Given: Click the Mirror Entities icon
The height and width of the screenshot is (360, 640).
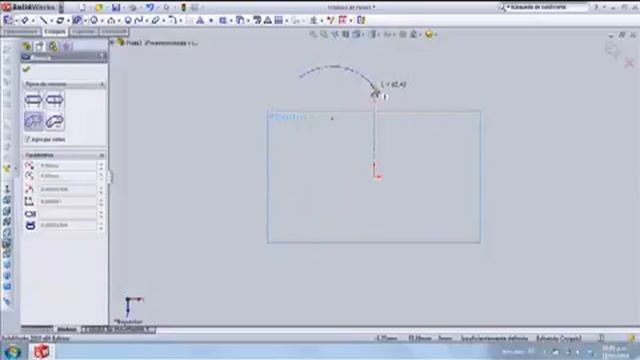Looking at the screenshot, I should click(268, 20).
